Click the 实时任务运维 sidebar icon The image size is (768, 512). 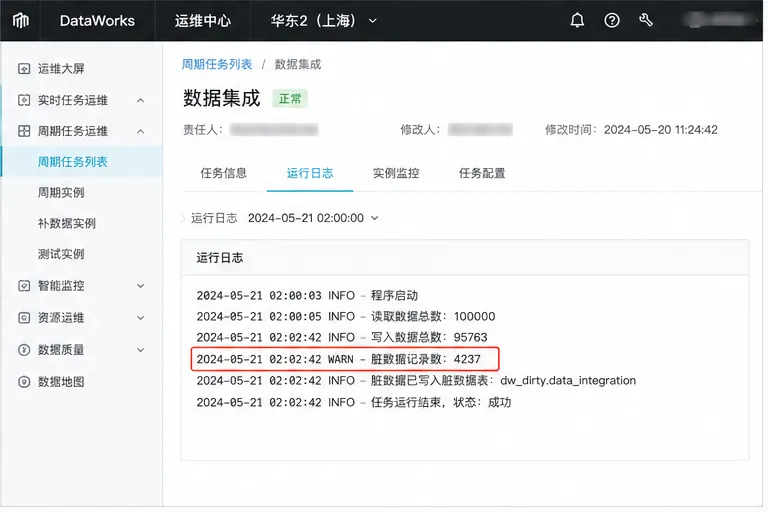[24, 100]
